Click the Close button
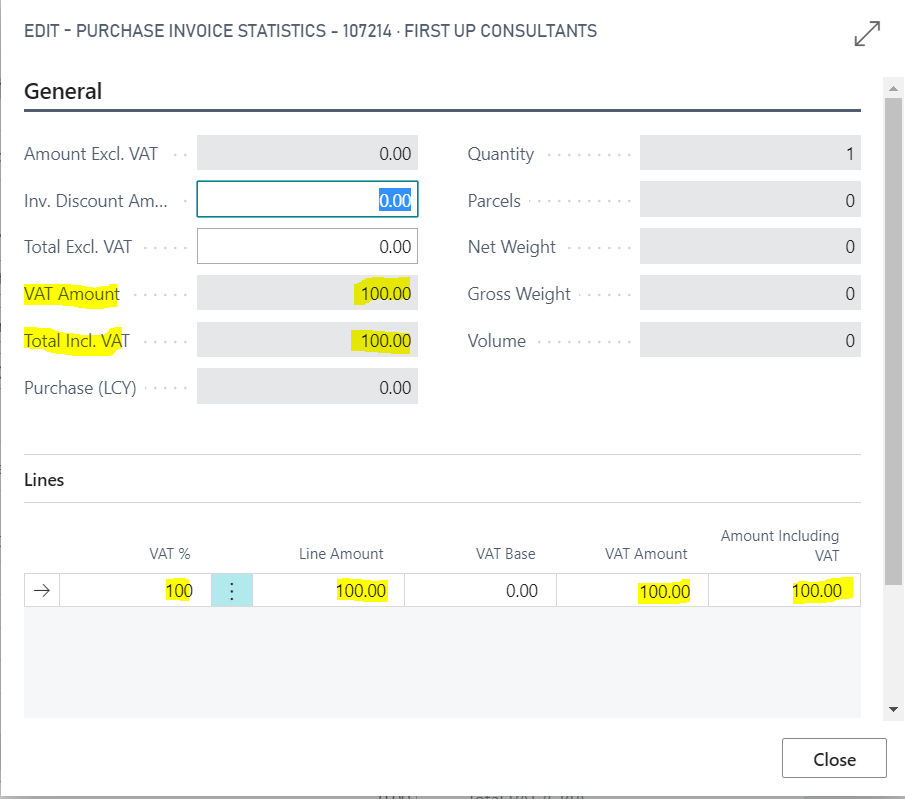The image size is (905, 799). coord(833,759)
